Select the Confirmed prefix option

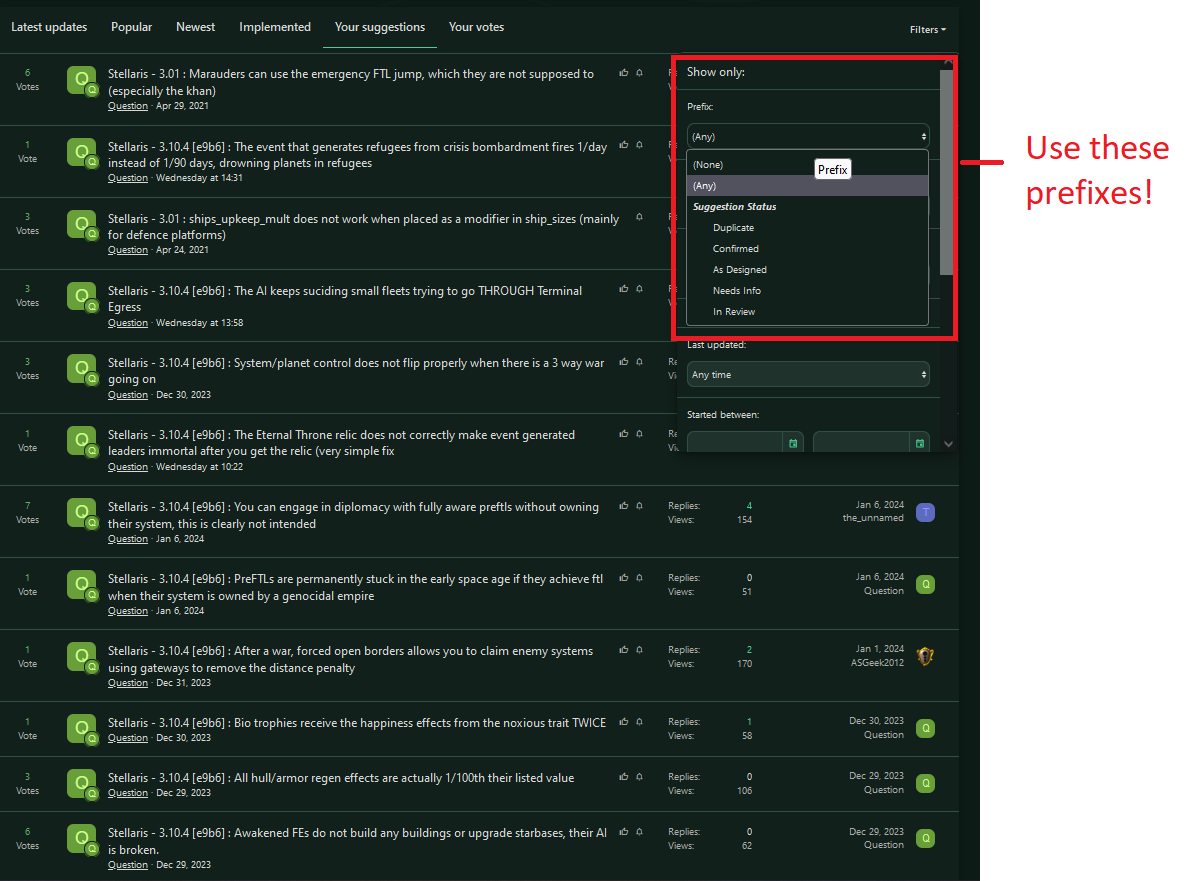coord(735,248)
